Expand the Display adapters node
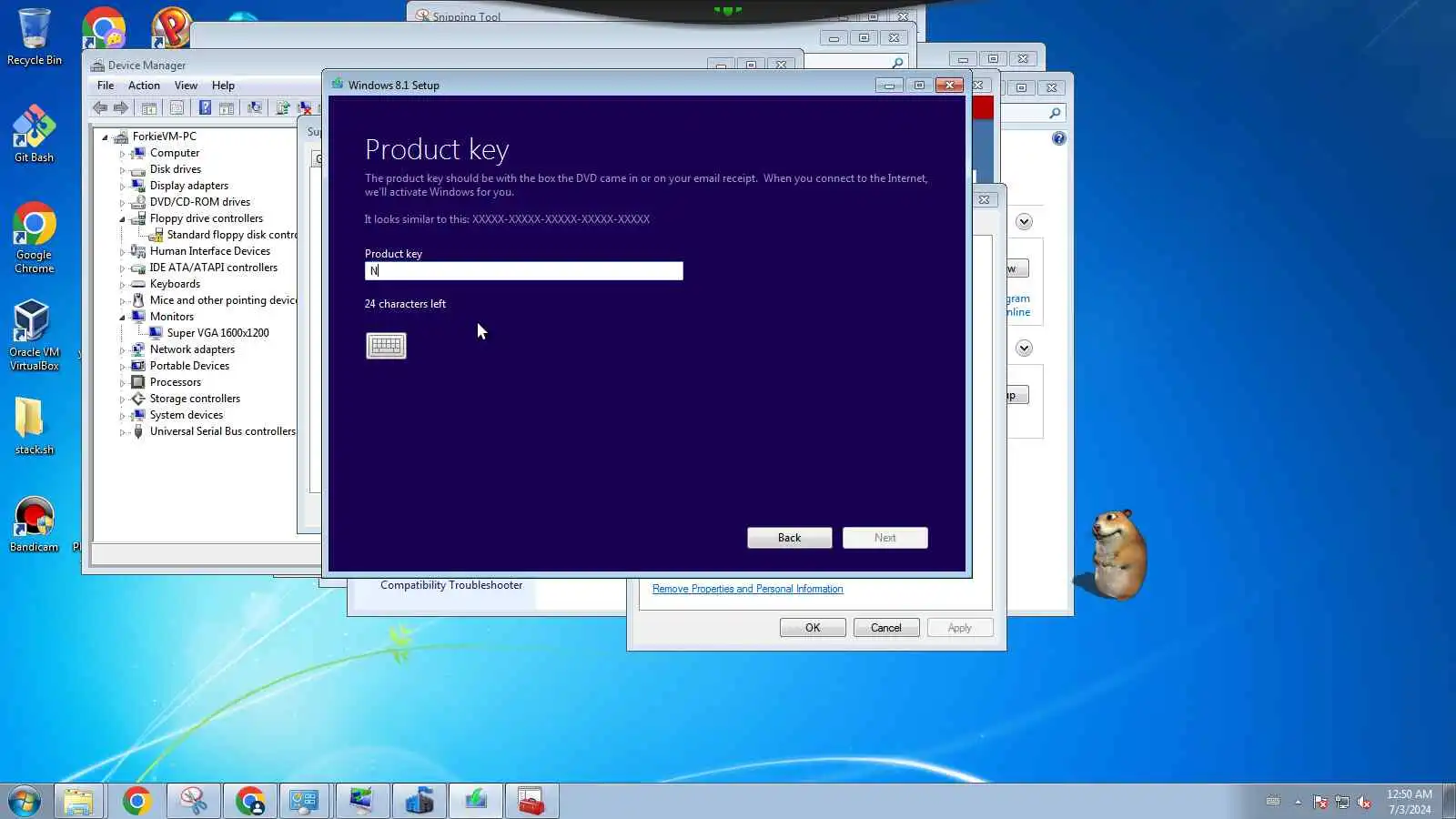Viewport: 1456px width, 819px height. click(x=122, y=187)
